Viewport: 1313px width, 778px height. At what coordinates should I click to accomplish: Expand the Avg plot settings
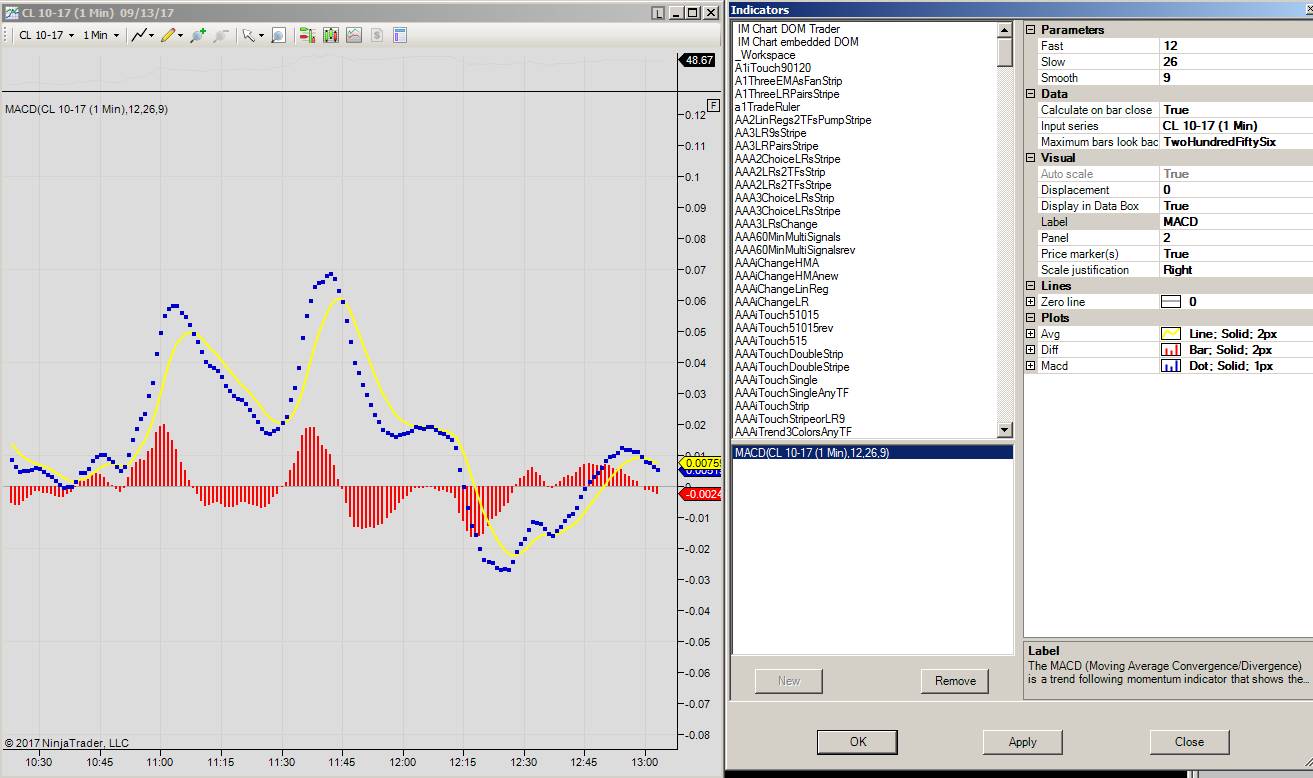click(1031, 334)
